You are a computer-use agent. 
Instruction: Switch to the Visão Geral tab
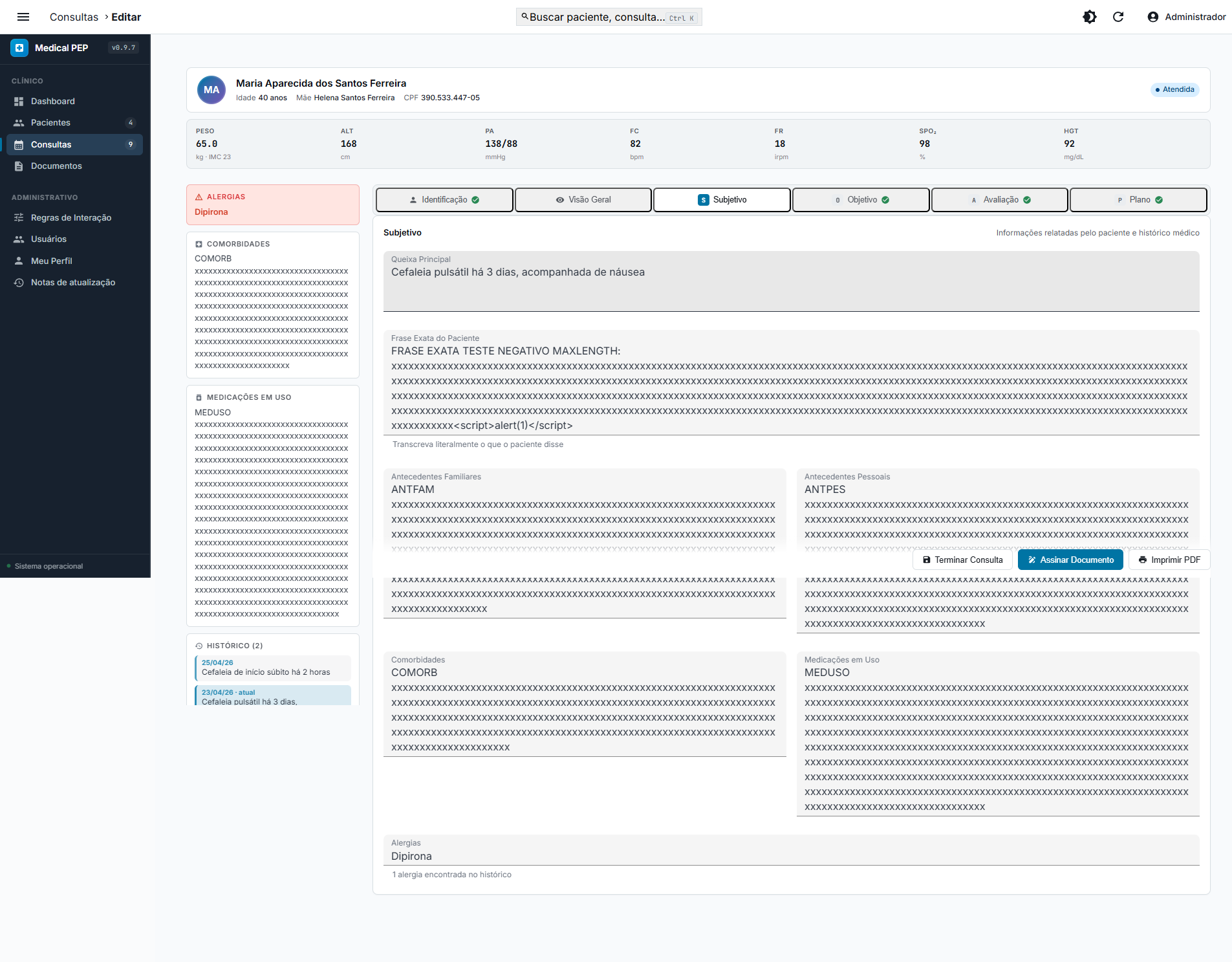(583, 200)
